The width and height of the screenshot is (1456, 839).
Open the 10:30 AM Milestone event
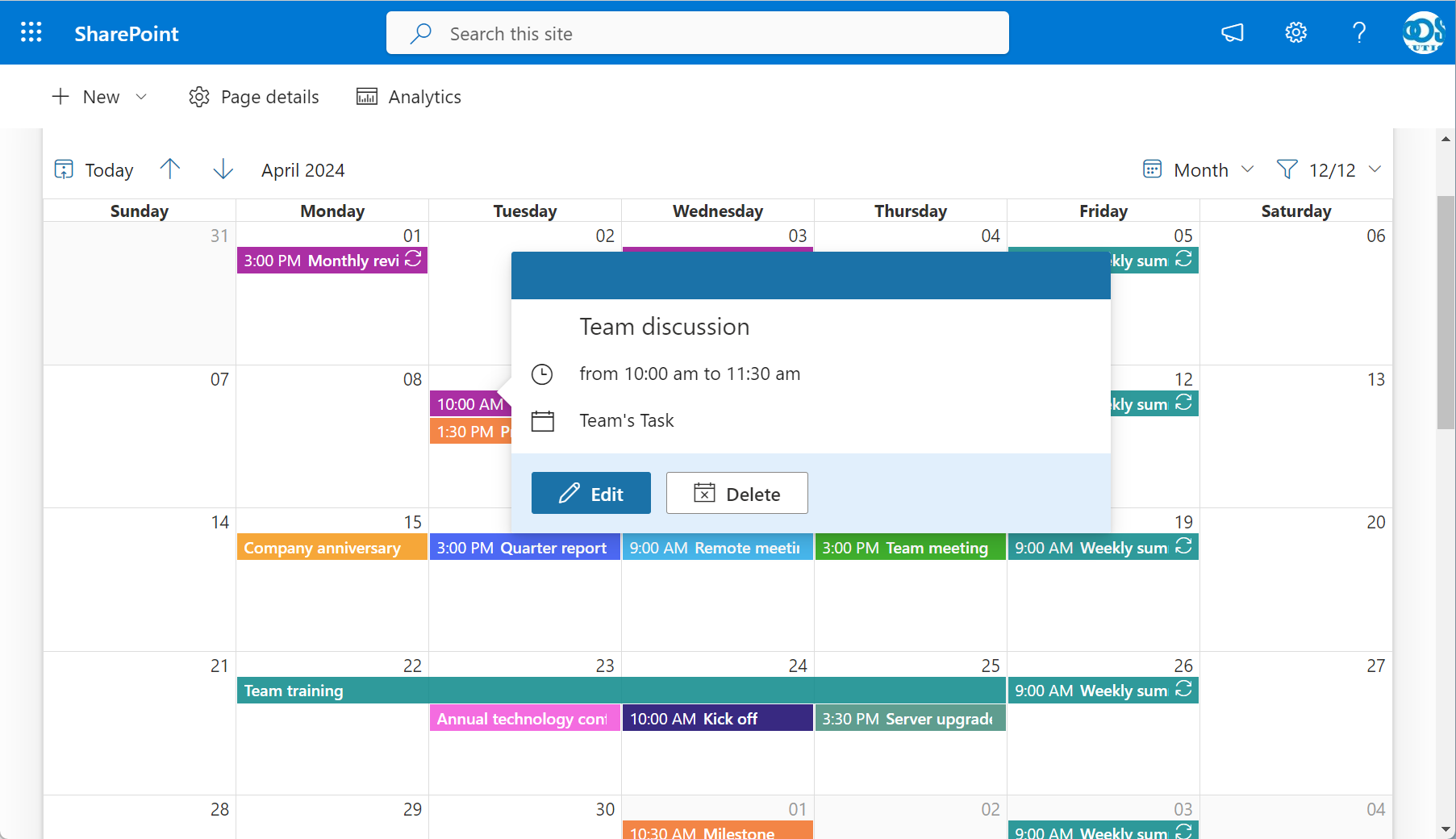coord(718,830)
